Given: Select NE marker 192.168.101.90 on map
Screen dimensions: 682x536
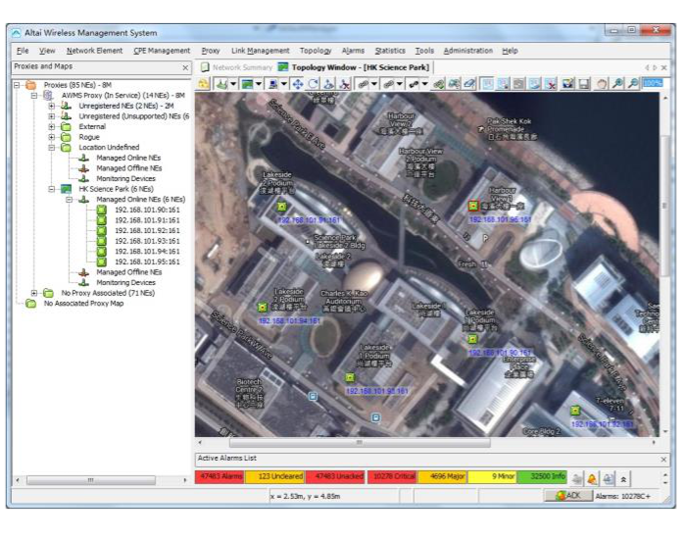Looking at the screenshot, I should (473, 338).
